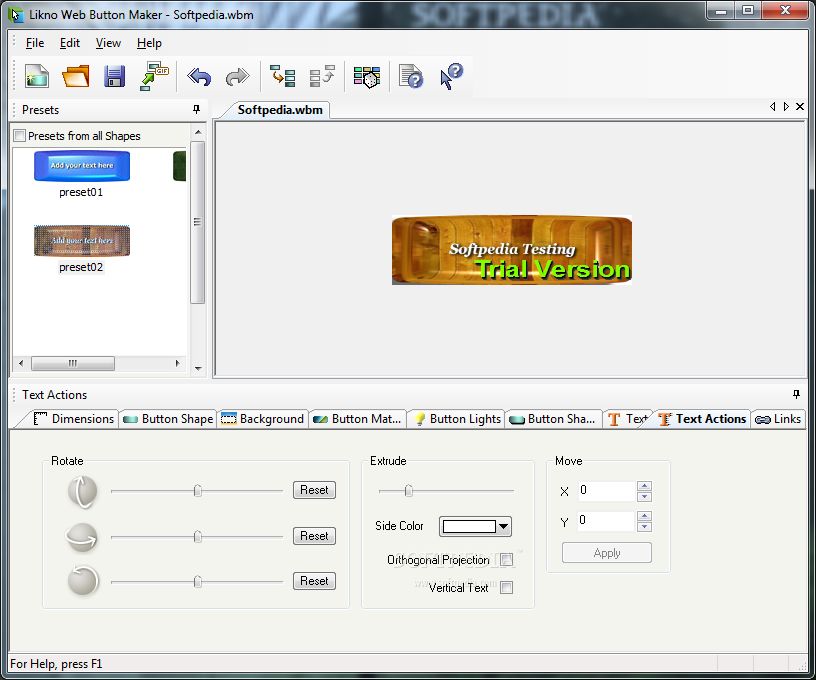Click the apply preset tree icon

click(x=283, y=76)
